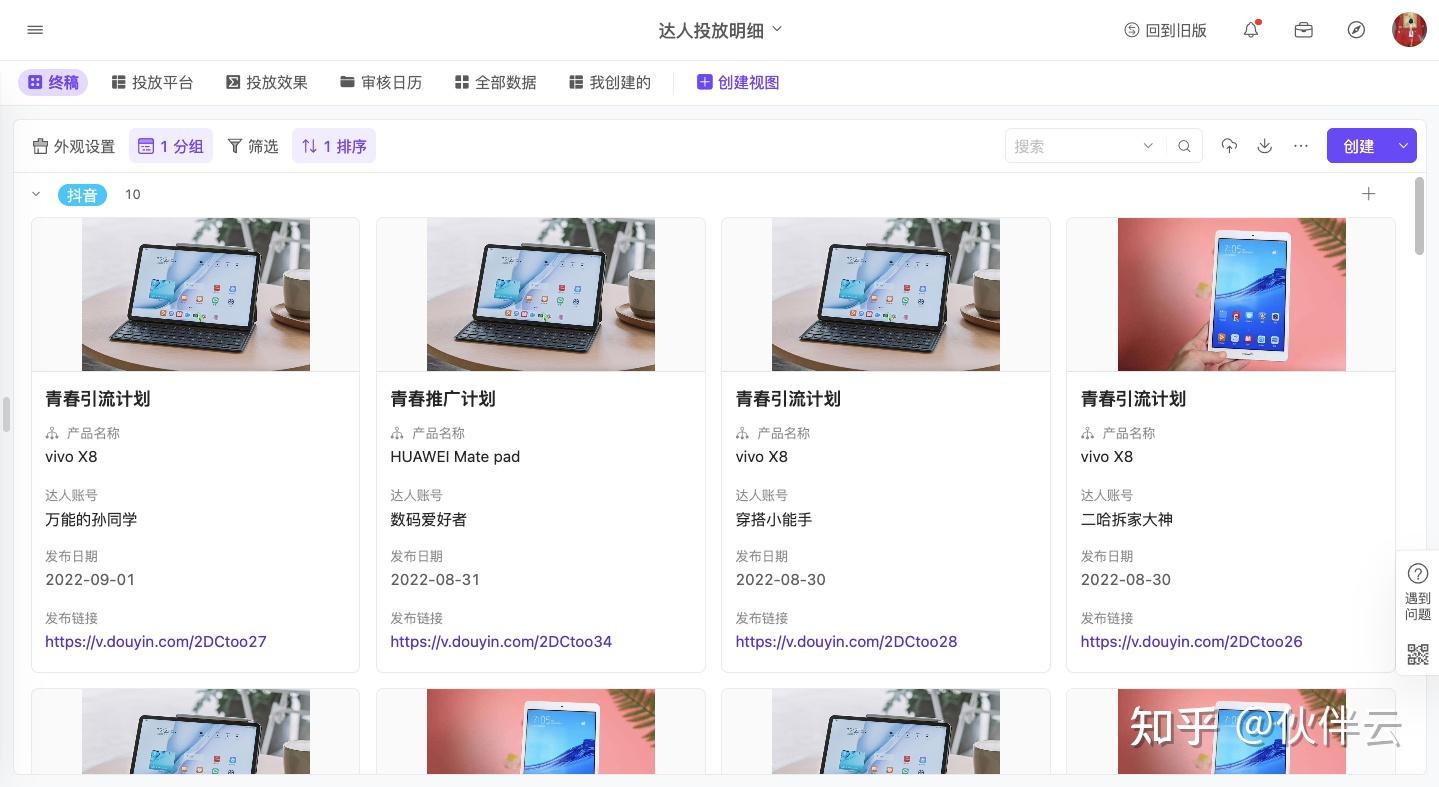
Task: Open the 1 分组 grouping settings
Action: [171, 146]
